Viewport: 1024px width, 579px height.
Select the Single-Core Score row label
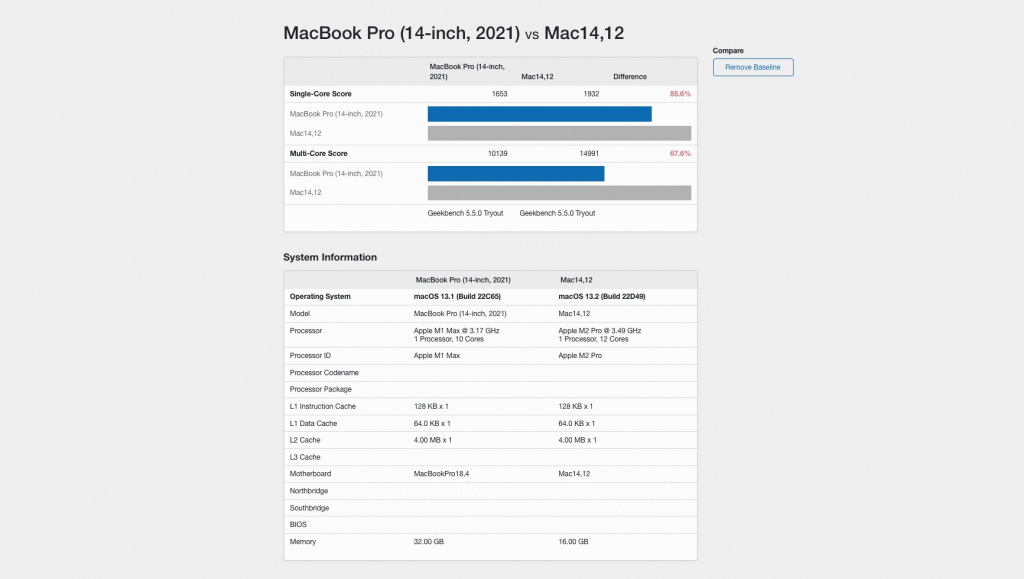pos(320,93)
